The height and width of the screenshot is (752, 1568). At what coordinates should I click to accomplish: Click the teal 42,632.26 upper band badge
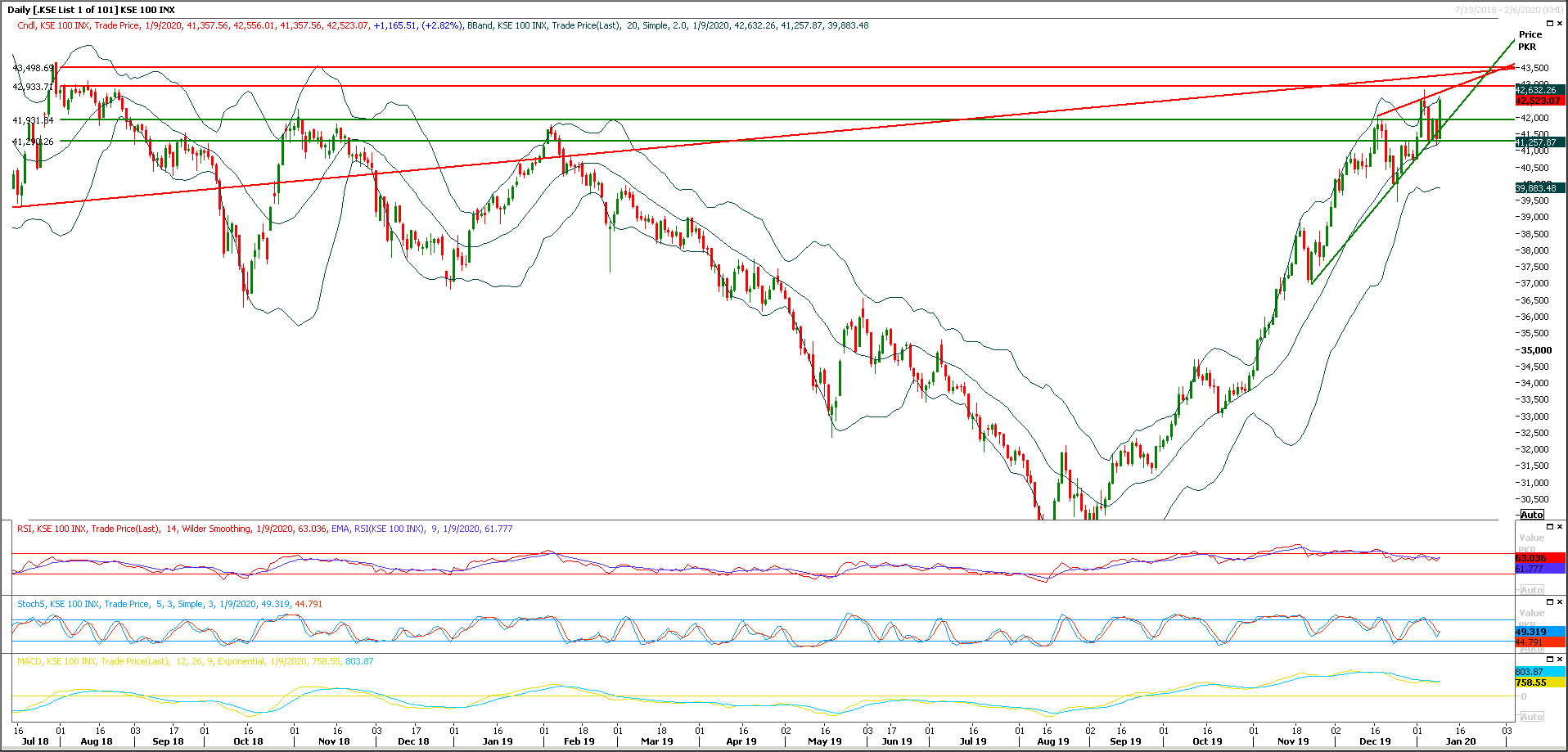[1539, 88]
